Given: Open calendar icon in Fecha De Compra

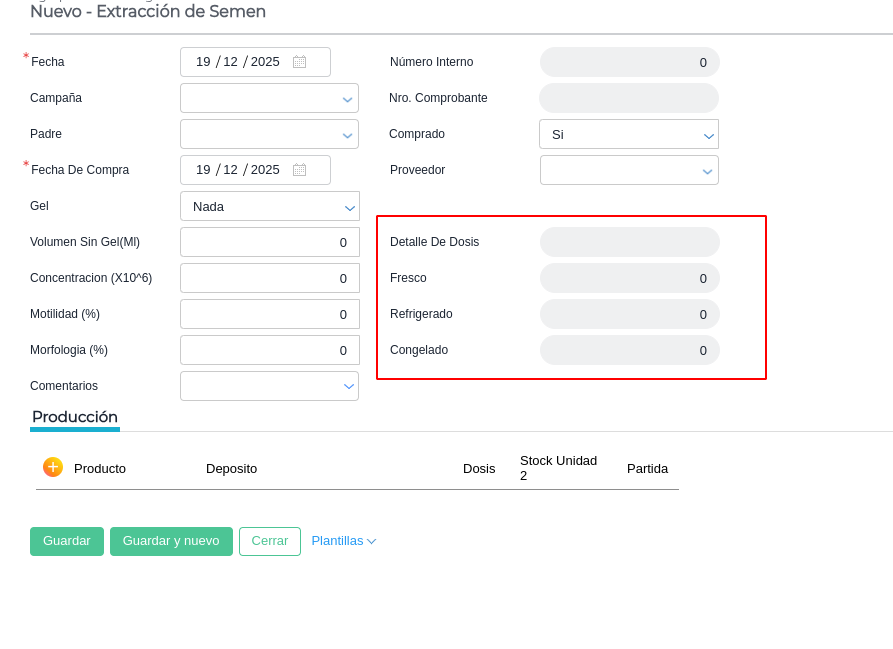Looking at the screenshot, I should [299, 170].
